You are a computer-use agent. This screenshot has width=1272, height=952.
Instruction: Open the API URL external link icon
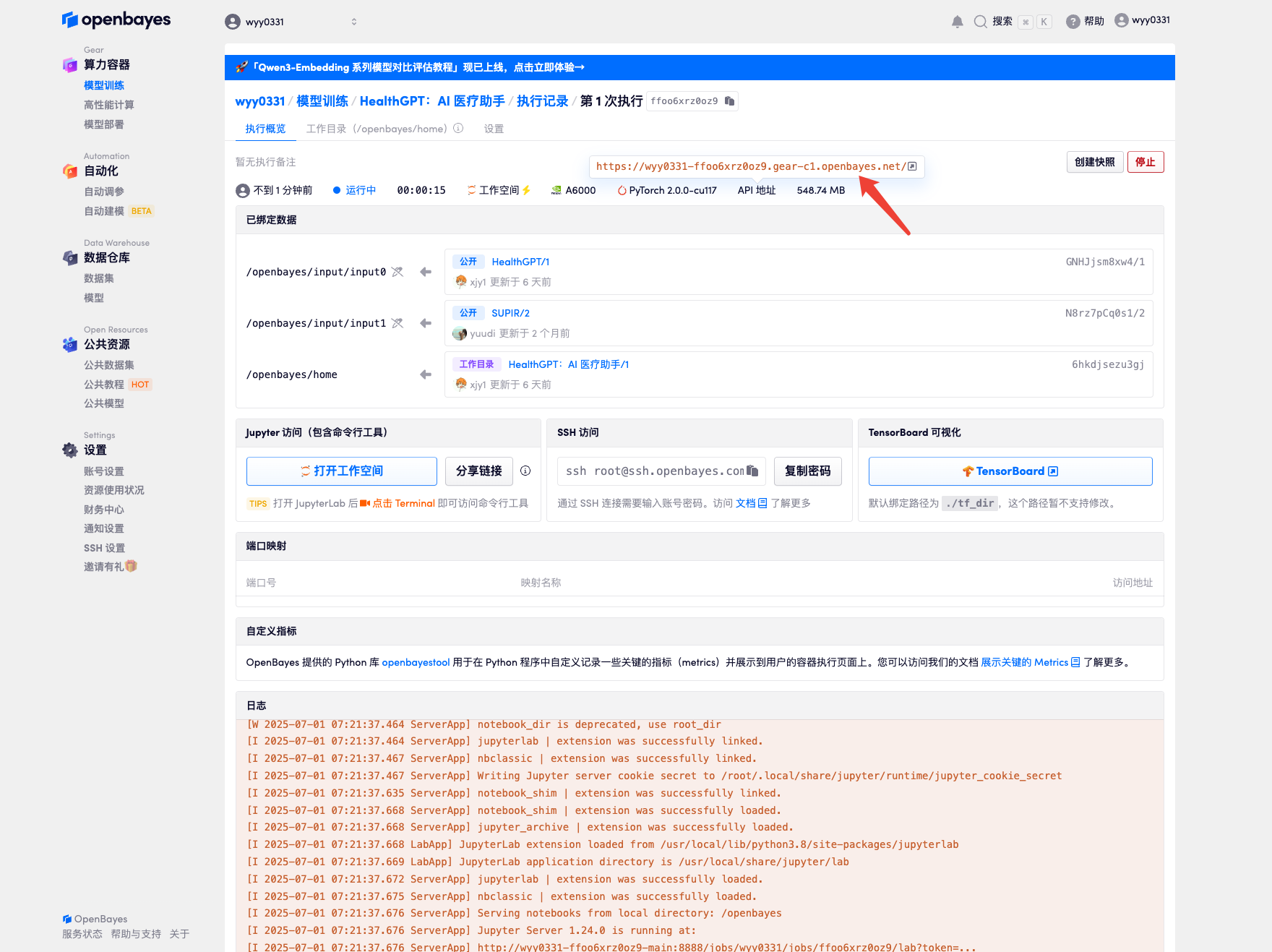point(912,166)
